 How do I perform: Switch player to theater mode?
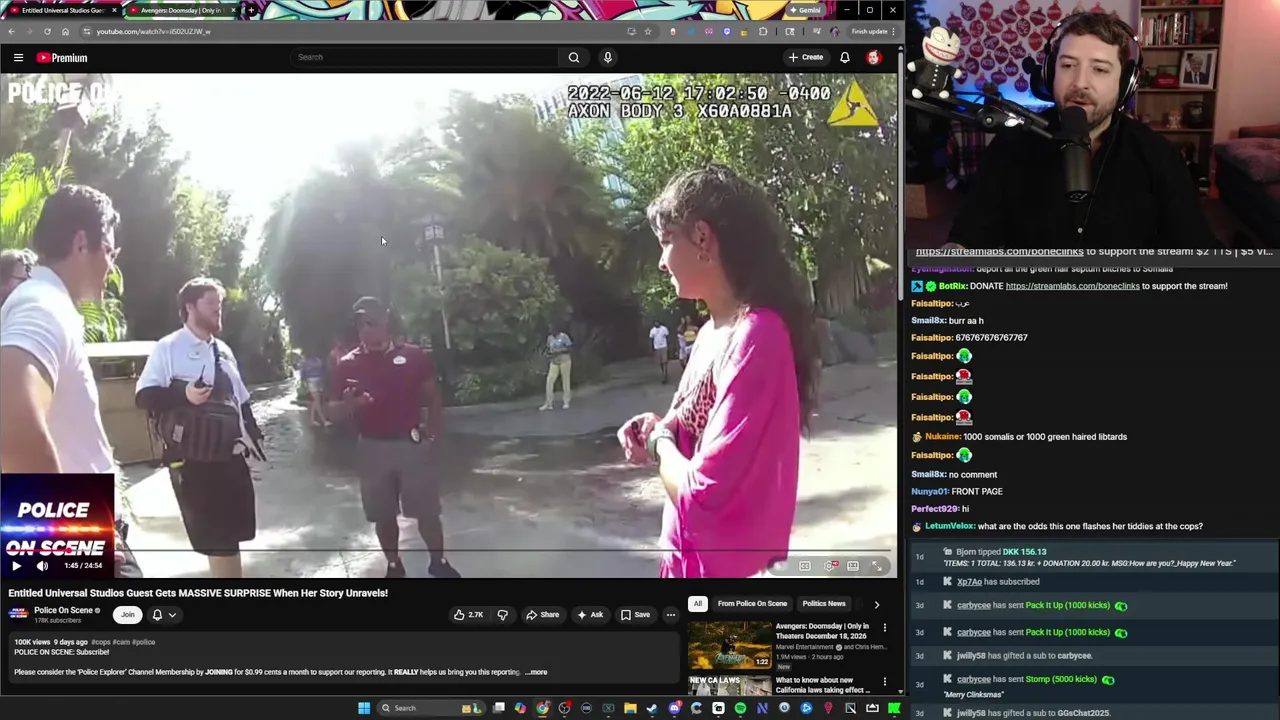[853, 566]
